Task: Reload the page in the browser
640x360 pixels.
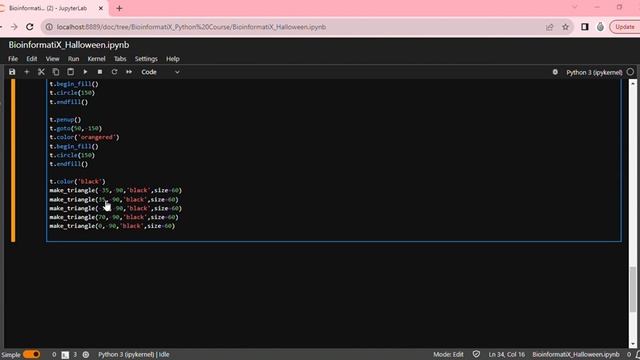Action: click(29, 27)
